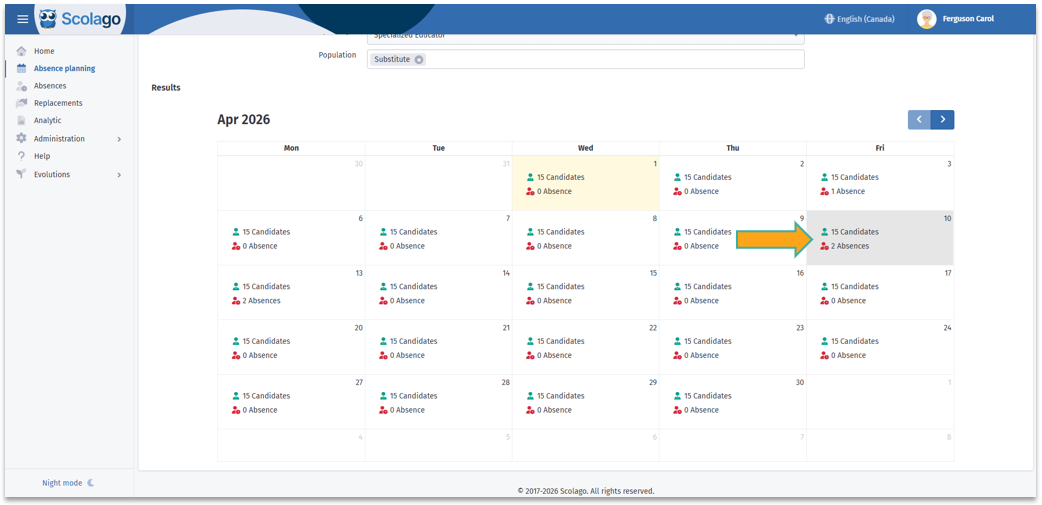The height and width of the screenshot is (505, 1042).
Task: Expand the Administration submenu chevron
Action: [x=119, y=139]
